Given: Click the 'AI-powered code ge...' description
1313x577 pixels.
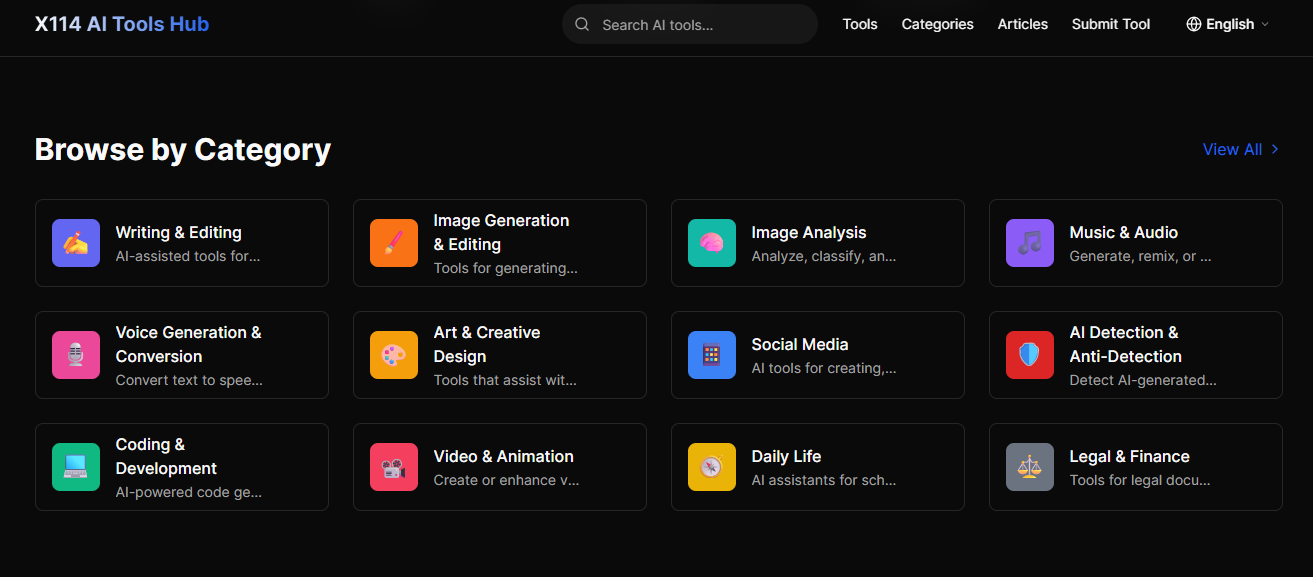Looking at the screenshot, I should (188, 492).
